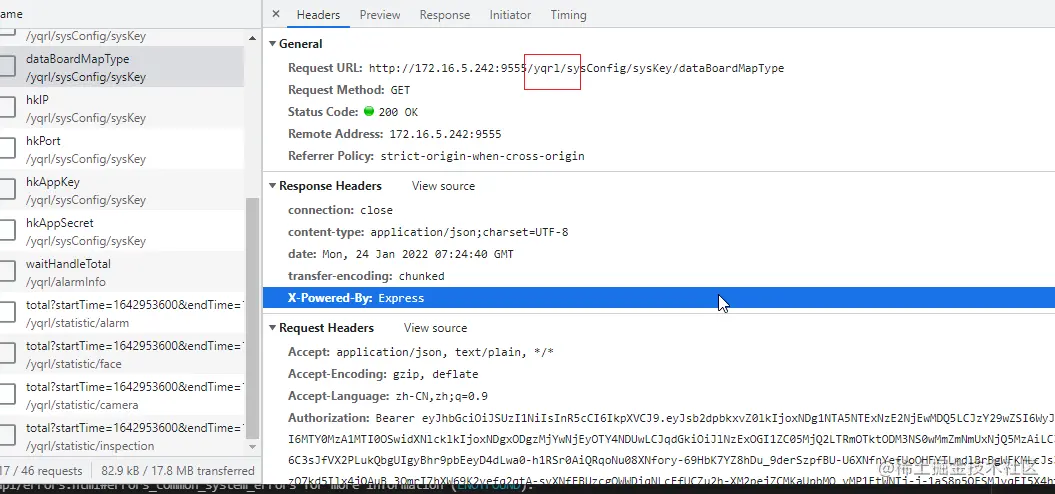Viewport: 1055px width, 494px height.
Task: Open the Timing tab
Action: click(x=569, y=15)
